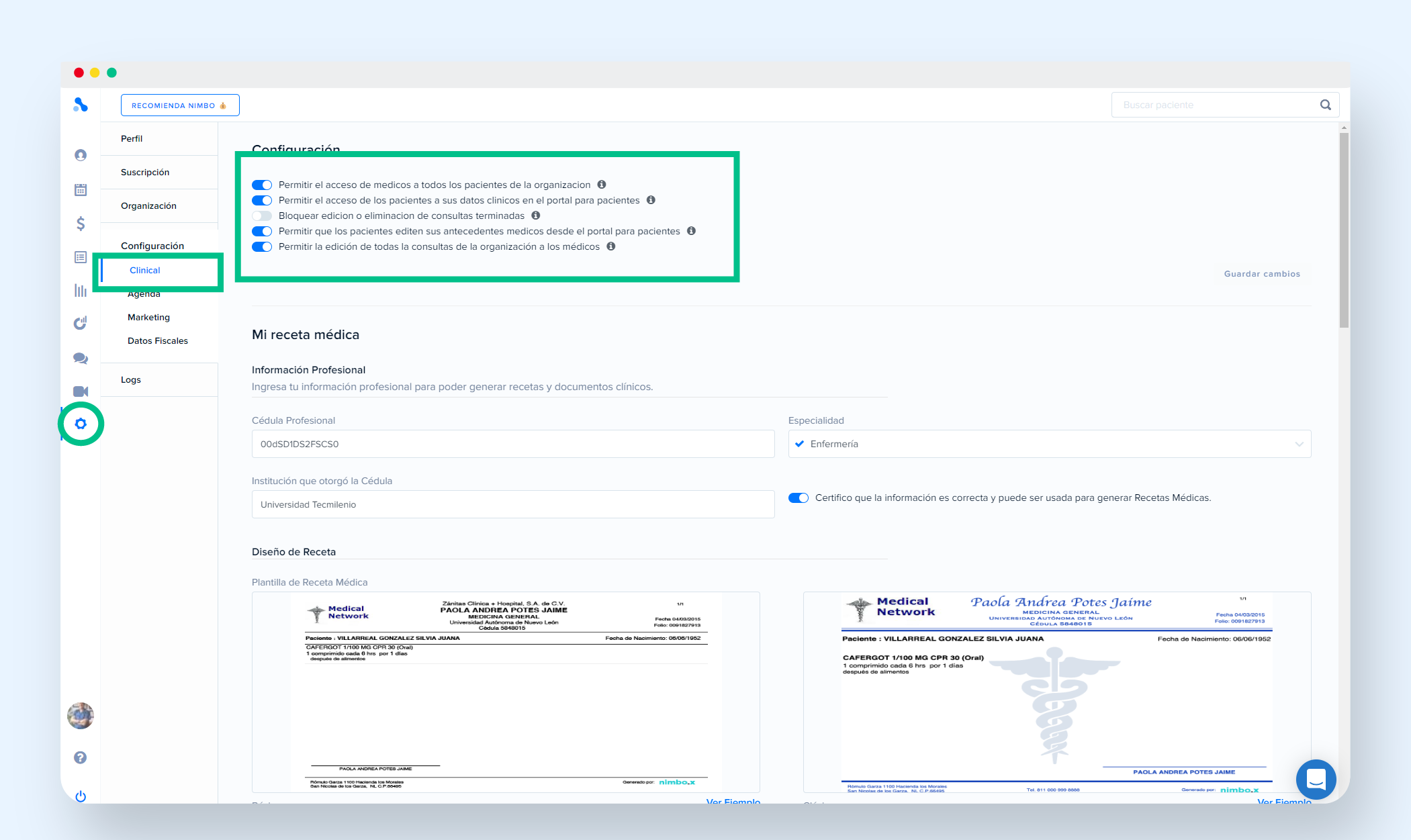Click the settings gear icon

pyautogui.click(x=81, y=424)
